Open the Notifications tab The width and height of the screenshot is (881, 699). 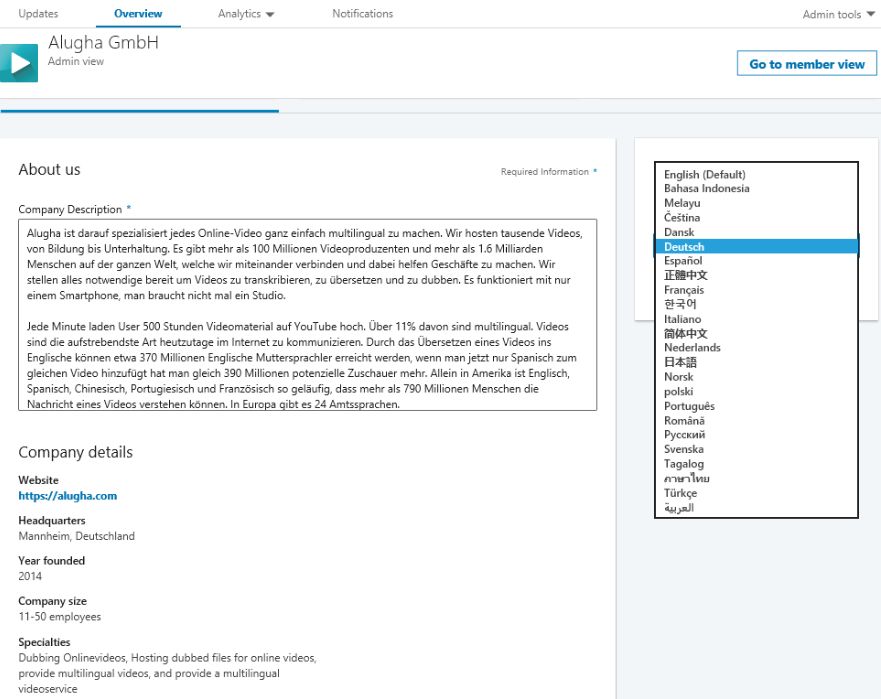[x=362, y=13]
